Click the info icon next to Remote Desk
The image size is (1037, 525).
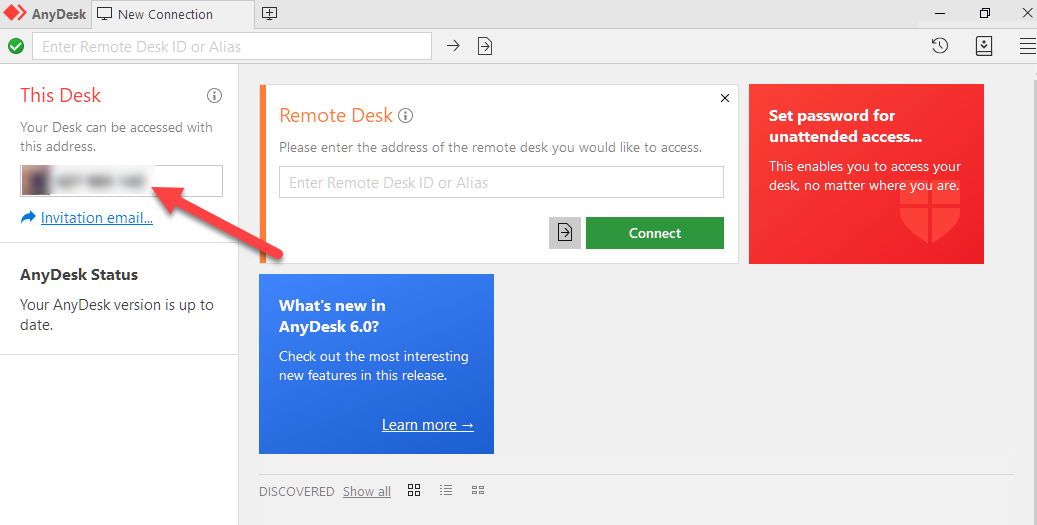point(405,116)
